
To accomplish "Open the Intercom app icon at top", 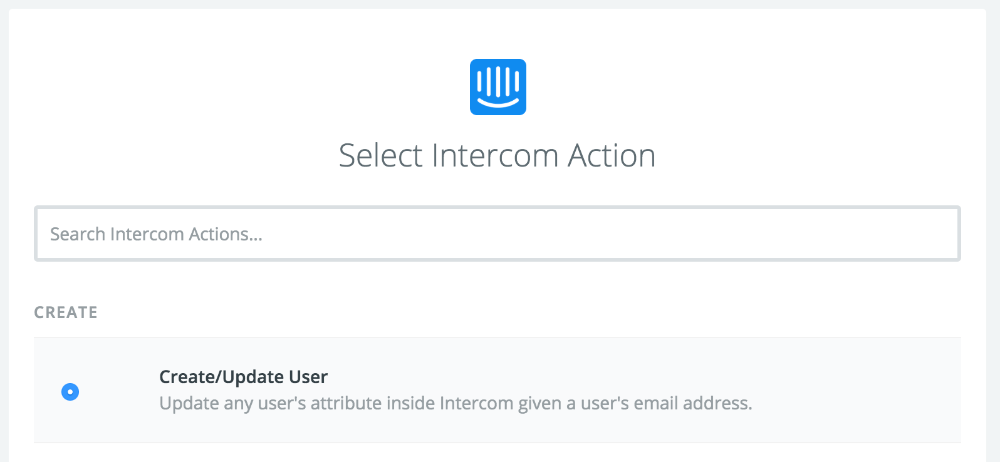I will coord(498,86).
